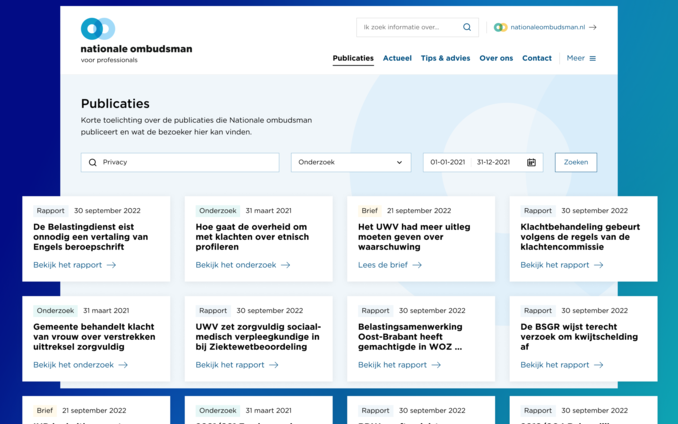
Task: Open the Over ons menu item
Action: pos(496,58)
